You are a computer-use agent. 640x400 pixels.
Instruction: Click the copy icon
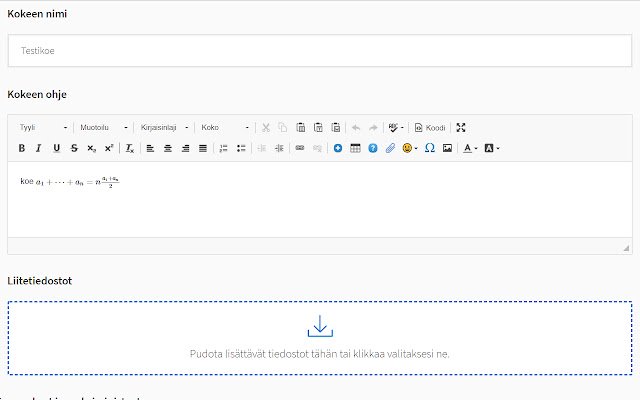(x=282, y=128)
